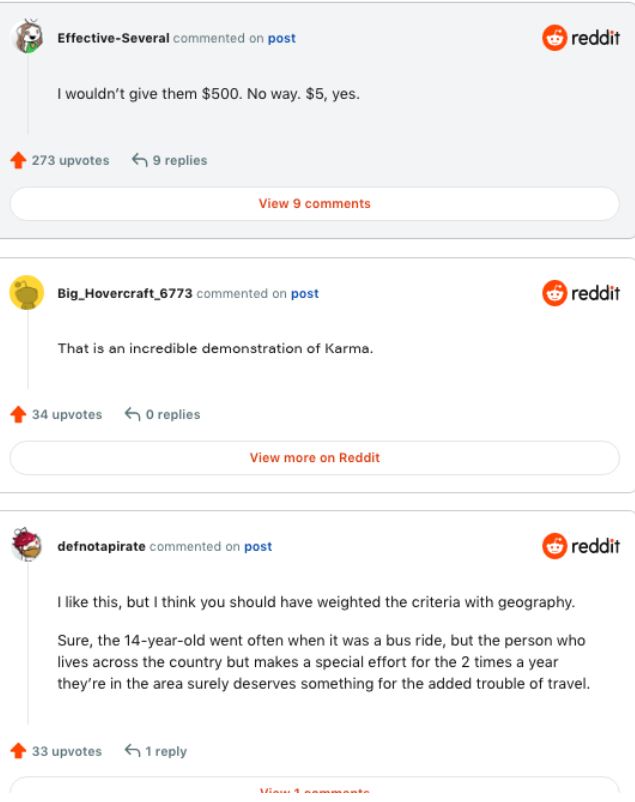Click Reddit logo on Effective-Several's comment
The image size is (635, 802).
click(x=581, y=38)
